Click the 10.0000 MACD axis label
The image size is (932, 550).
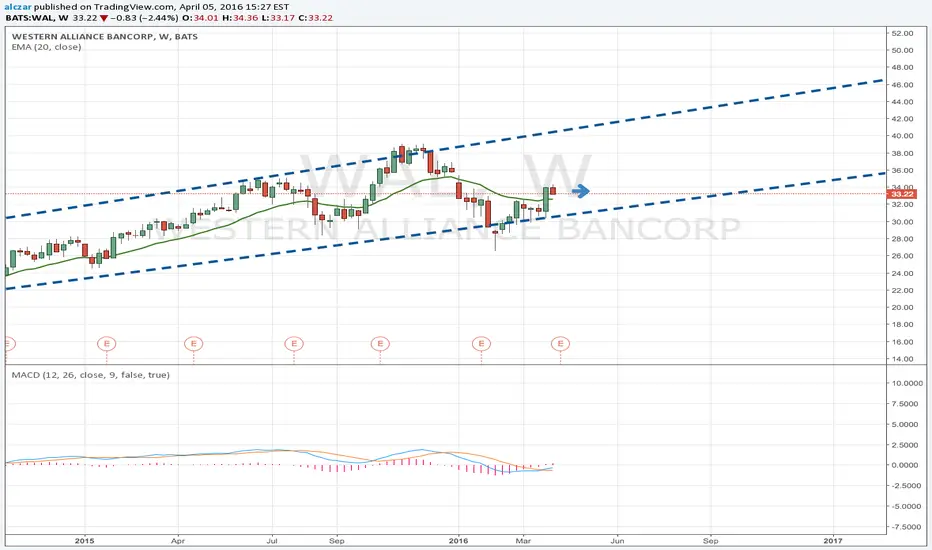click(x=907, y=383)
